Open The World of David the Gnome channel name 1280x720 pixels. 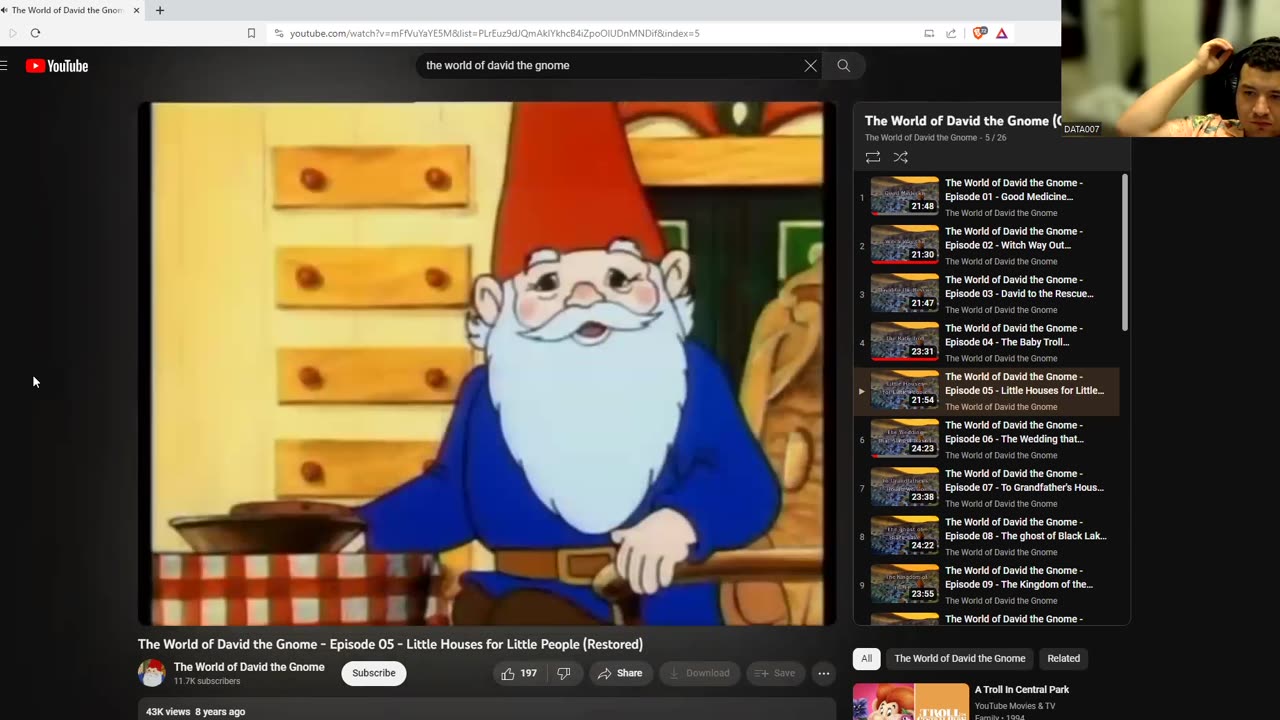click(x=249, y=667)
